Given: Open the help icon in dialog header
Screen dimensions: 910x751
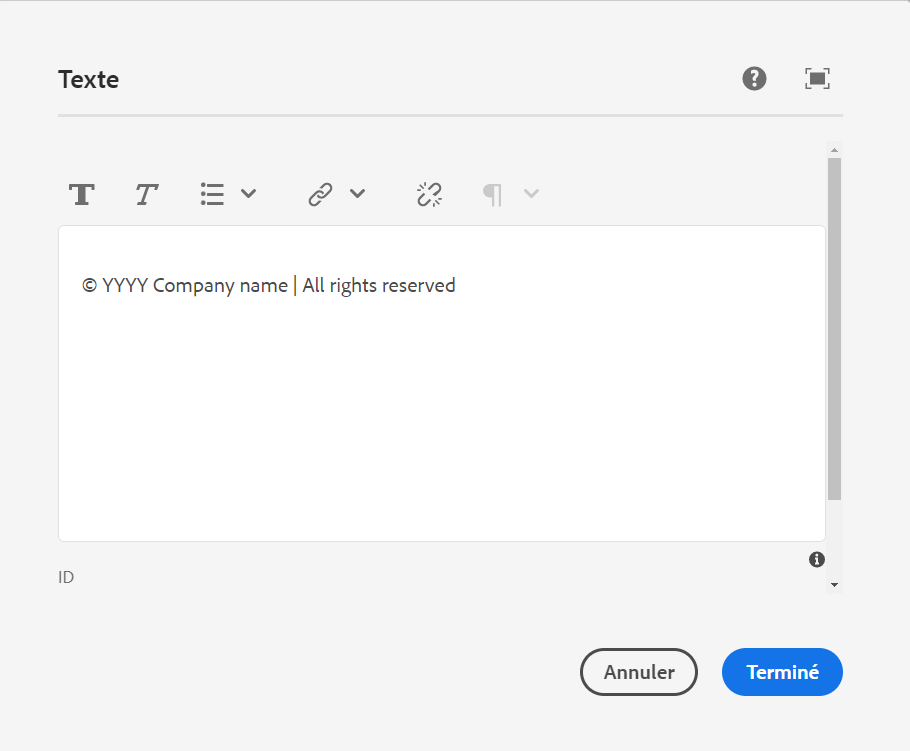Looking at the screenshot, I should (x=754, y=78).
